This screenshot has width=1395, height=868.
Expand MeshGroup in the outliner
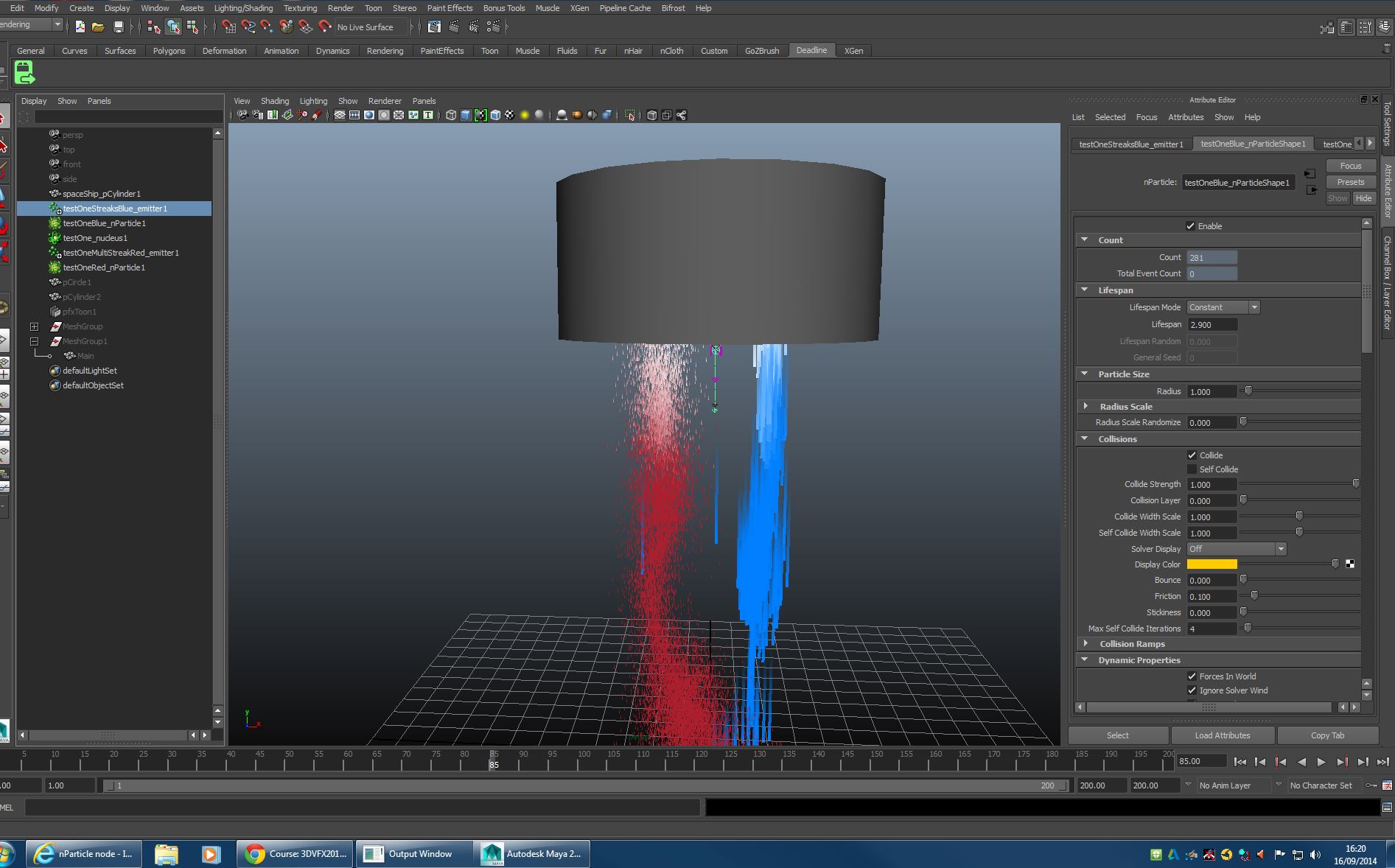34,326
